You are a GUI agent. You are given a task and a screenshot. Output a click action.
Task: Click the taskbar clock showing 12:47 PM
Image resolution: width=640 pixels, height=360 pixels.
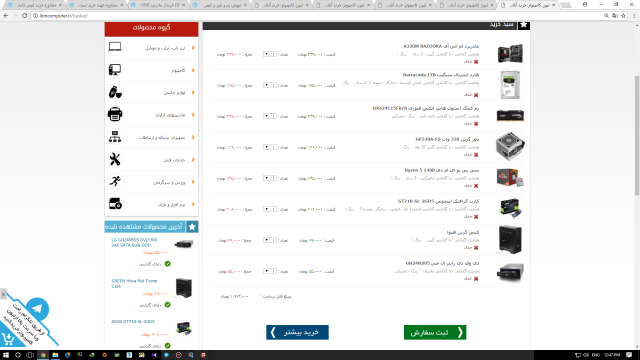[612, 355]
